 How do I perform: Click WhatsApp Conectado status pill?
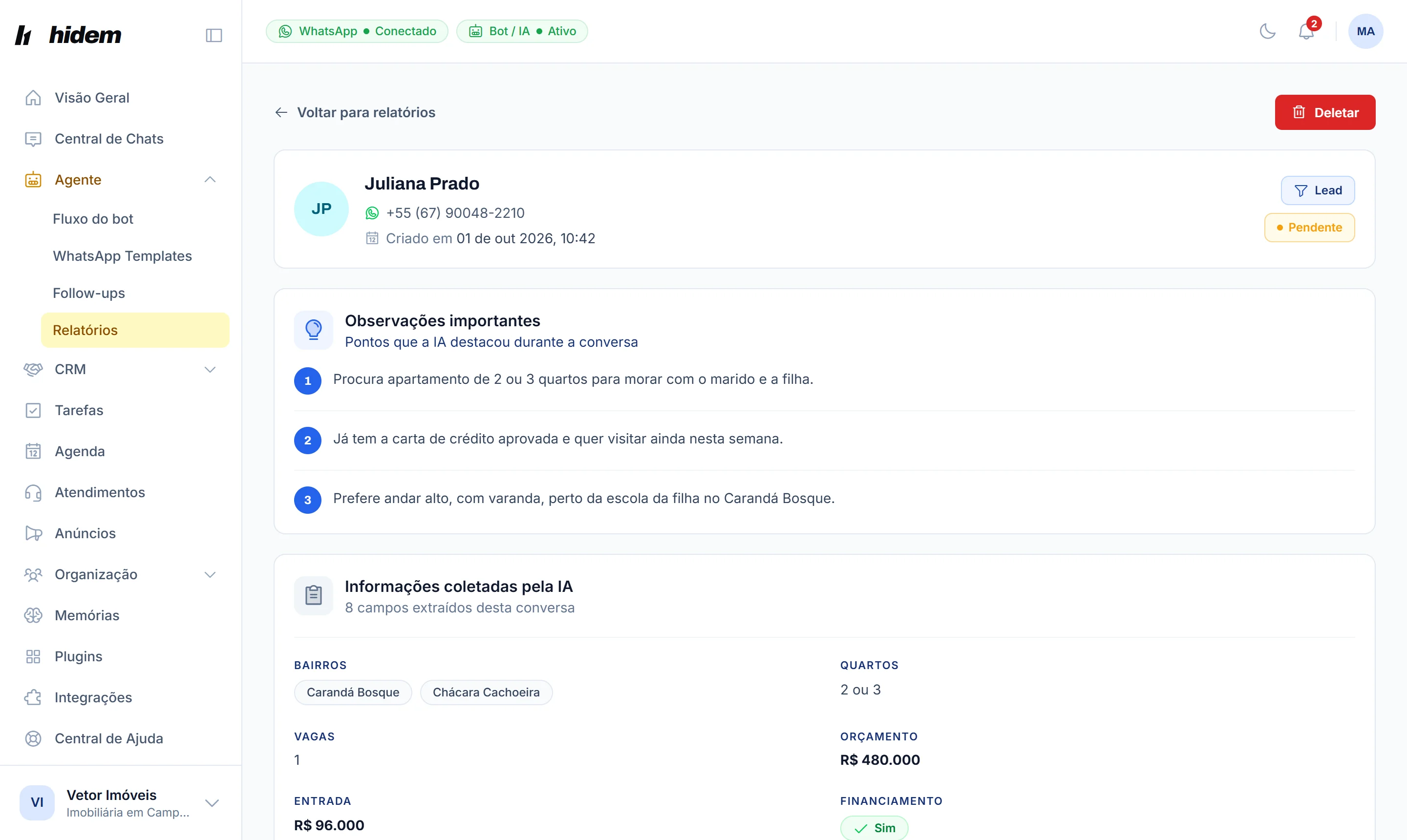(357, 31)
